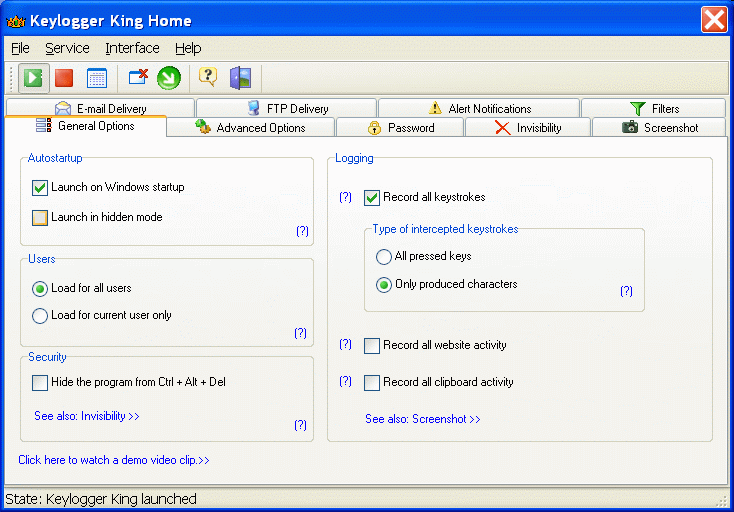Enable Record all website activity
The image size is (734, 512).
click(372, 346)
